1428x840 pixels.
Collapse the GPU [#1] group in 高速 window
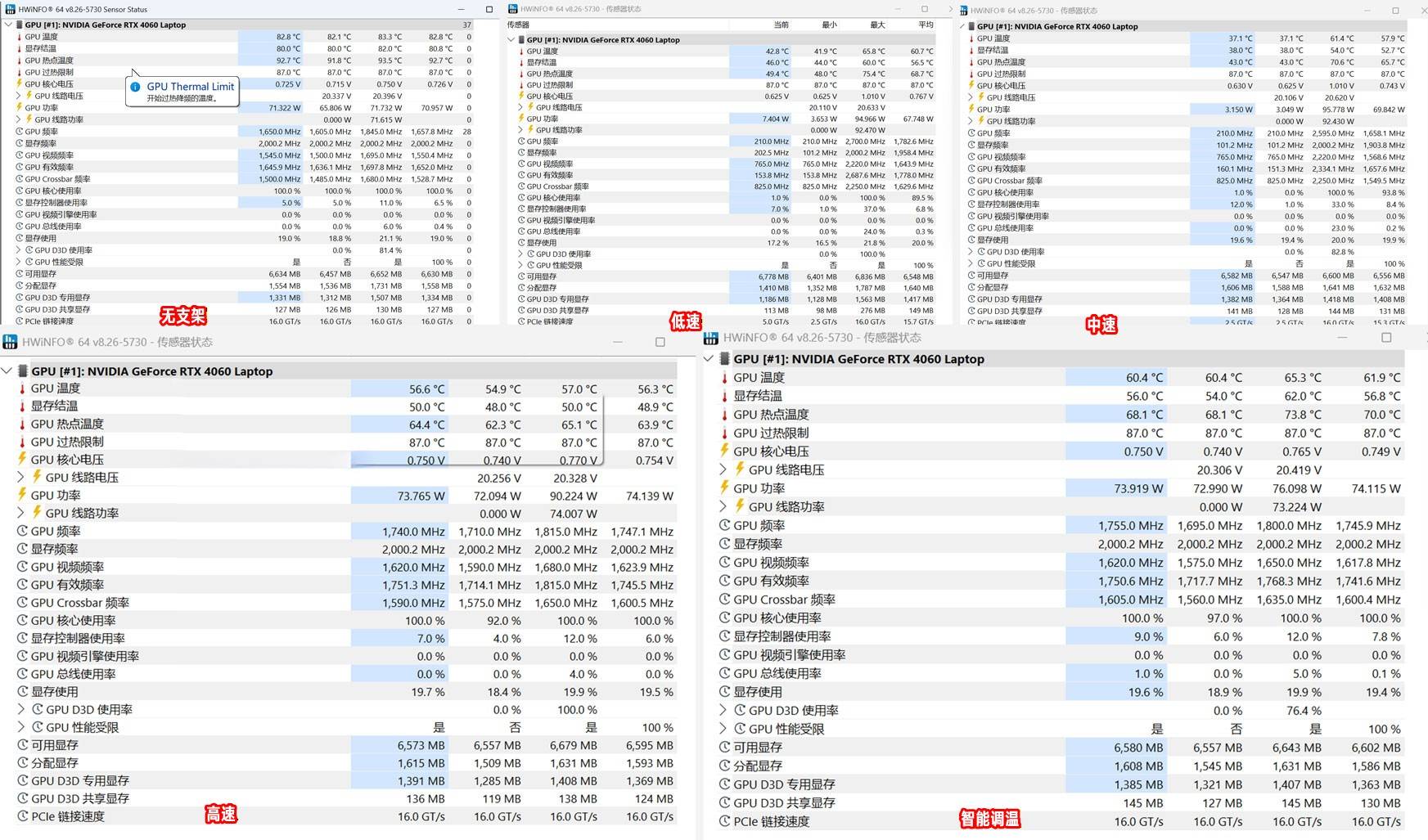click(7, 371)
